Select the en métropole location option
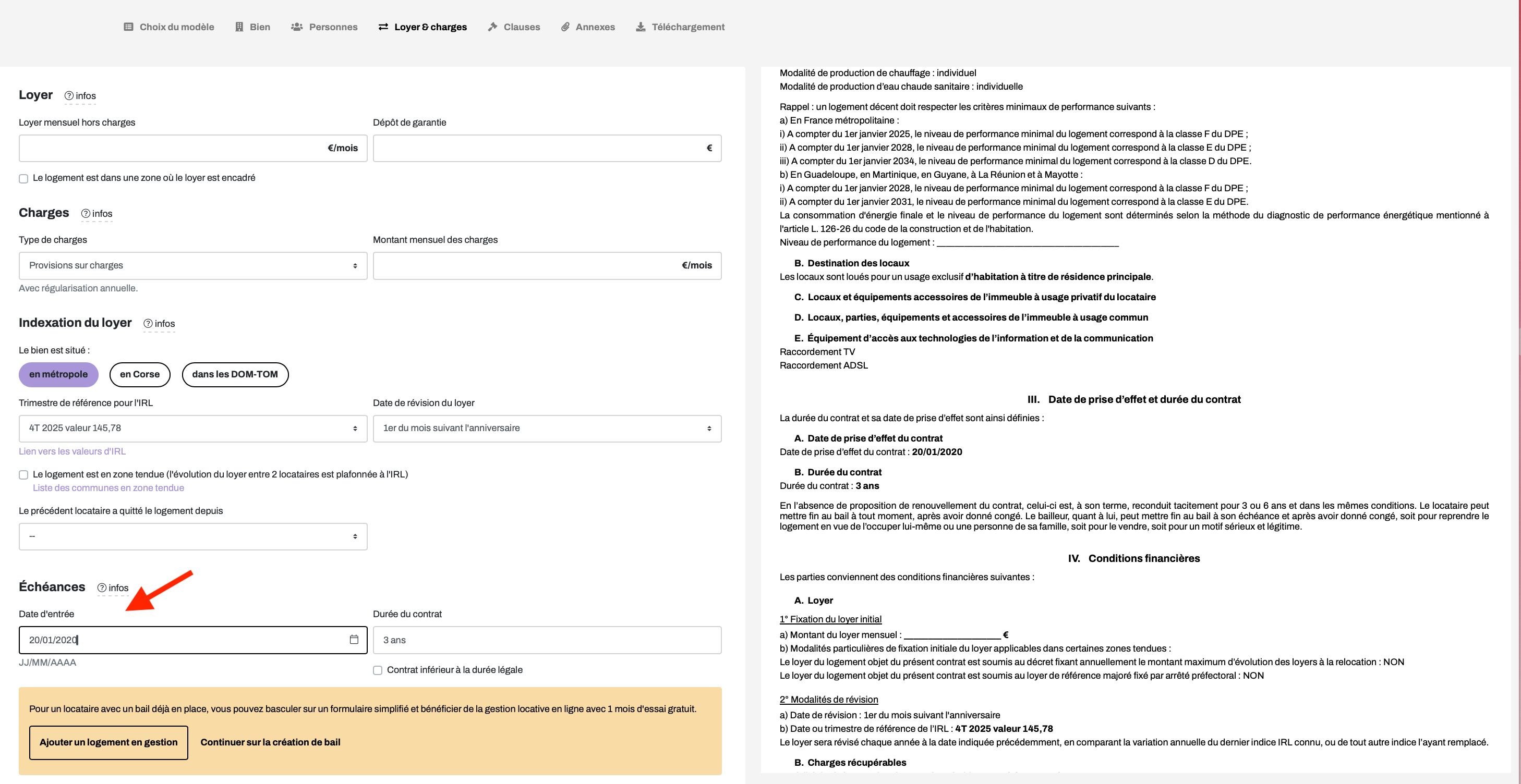The image size is (1521, 784). coord(58,374)
